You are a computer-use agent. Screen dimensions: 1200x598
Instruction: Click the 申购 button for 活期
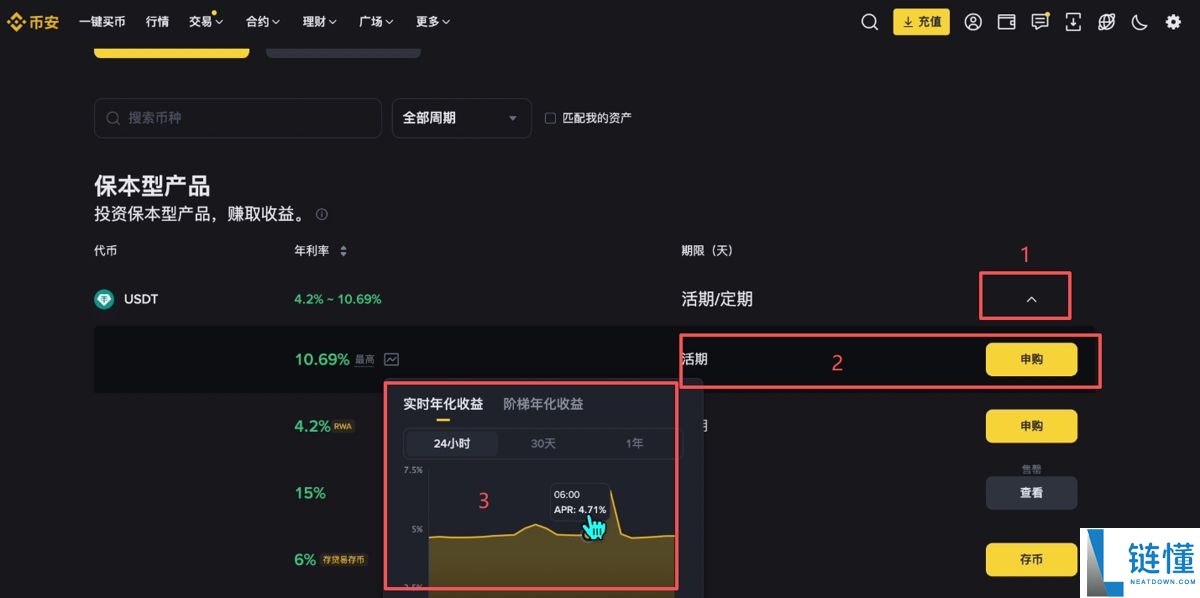(1031, 359)
